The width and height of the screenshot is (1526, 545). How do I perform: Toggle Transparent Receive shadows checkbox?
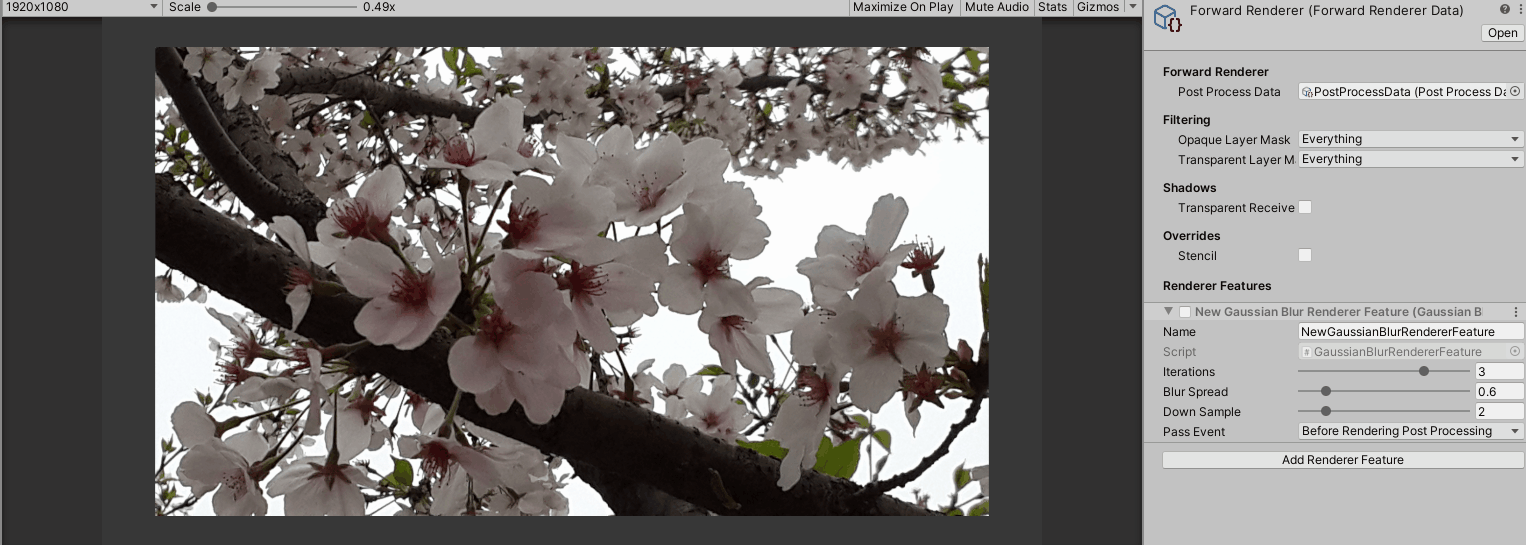(1305, 207)
